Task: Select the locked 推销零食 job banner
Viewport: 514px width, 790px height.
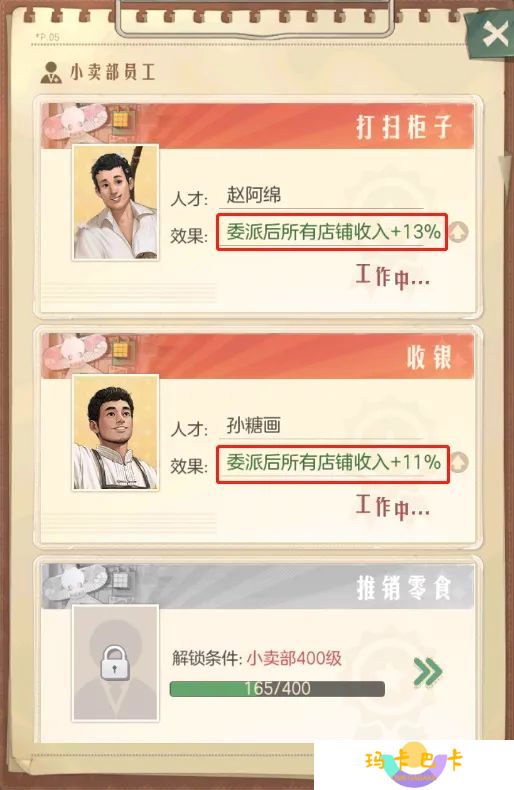Action: 258,586
